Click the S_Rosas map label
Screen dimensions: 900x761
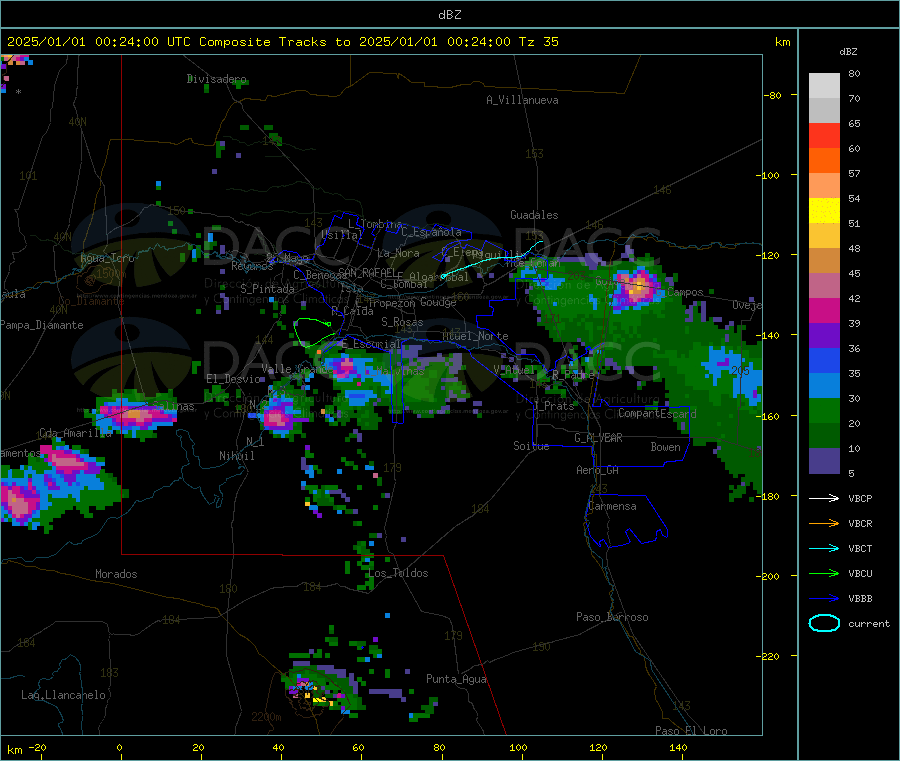coord(402,323)
